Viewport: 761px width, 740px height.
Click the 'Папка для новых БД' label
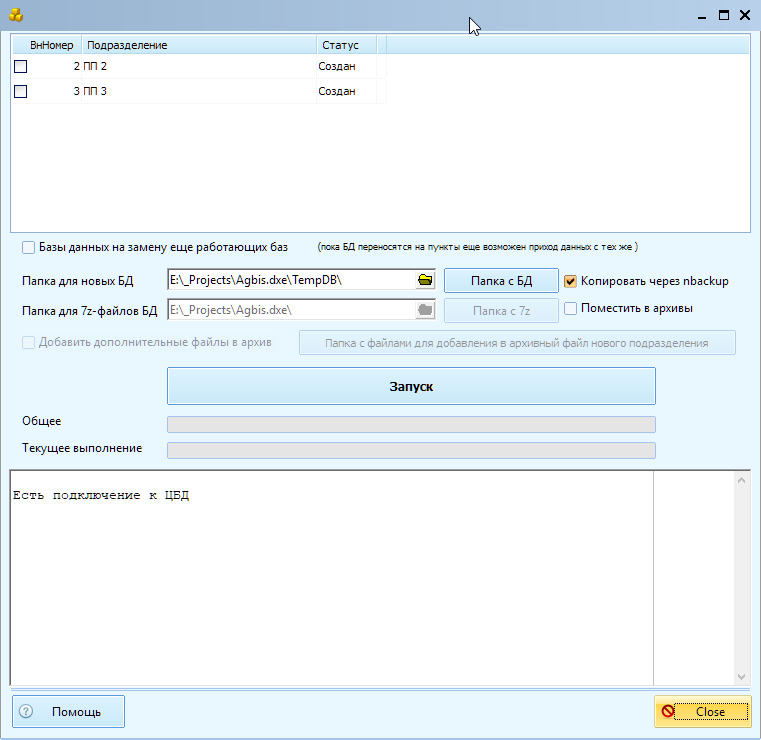pos(78,281)
